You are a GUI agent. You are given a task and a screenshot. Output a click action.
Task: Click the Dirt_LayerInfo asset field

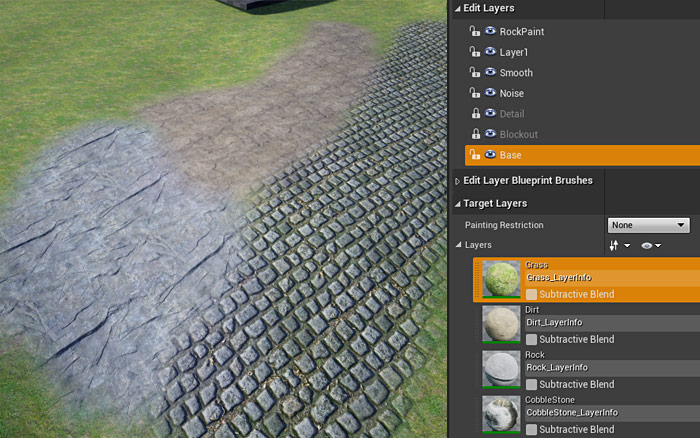pos(612,323)
